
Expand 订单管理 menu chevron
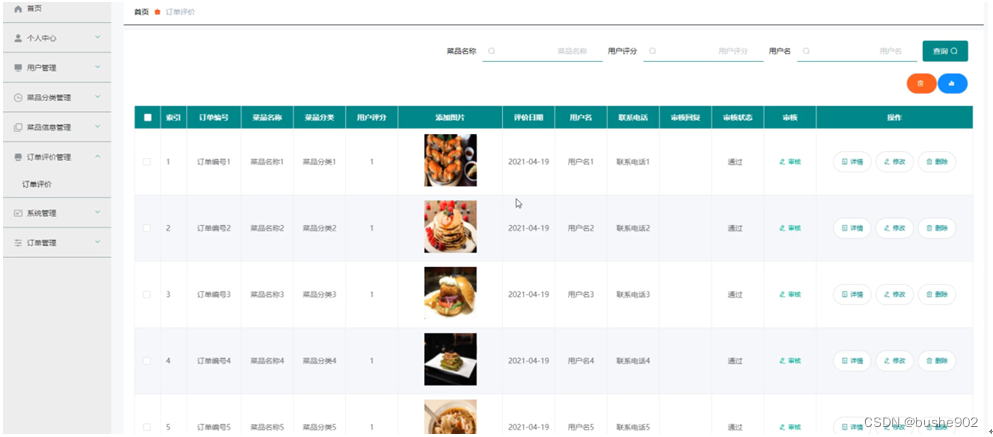98,241
